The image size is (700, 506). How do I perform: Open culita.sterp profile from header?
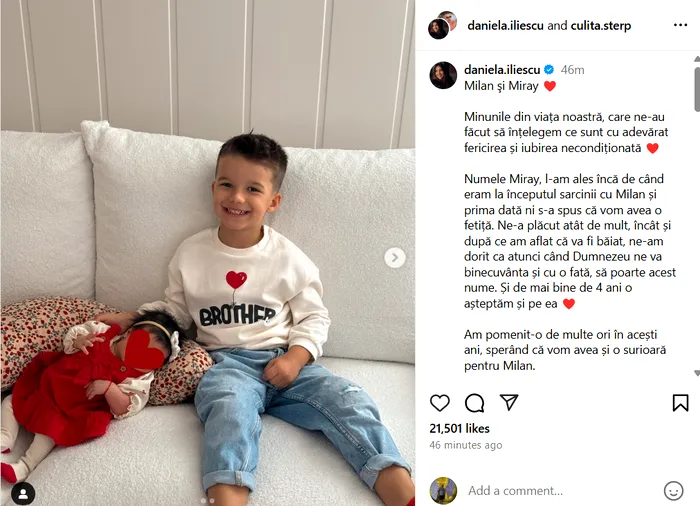point(601,25)
